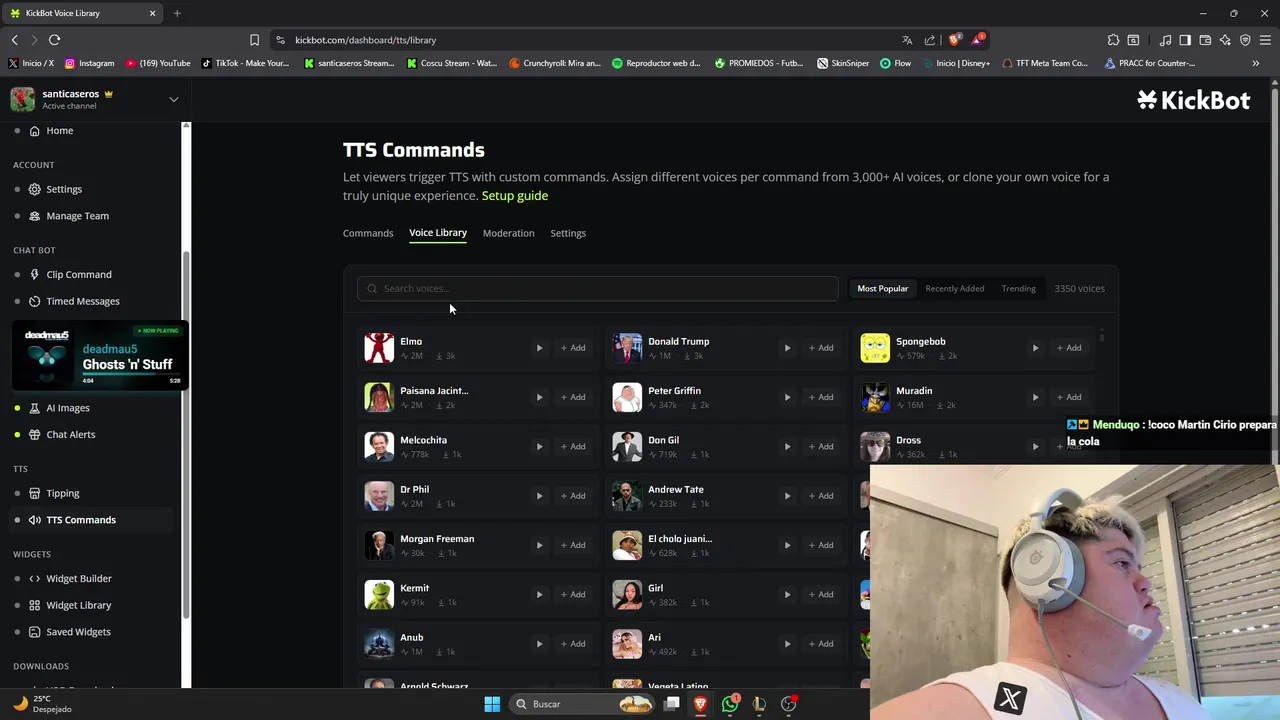Open the PROMIEDOS bookmark
Viewport: 1280px width, 720px height.
759,63
